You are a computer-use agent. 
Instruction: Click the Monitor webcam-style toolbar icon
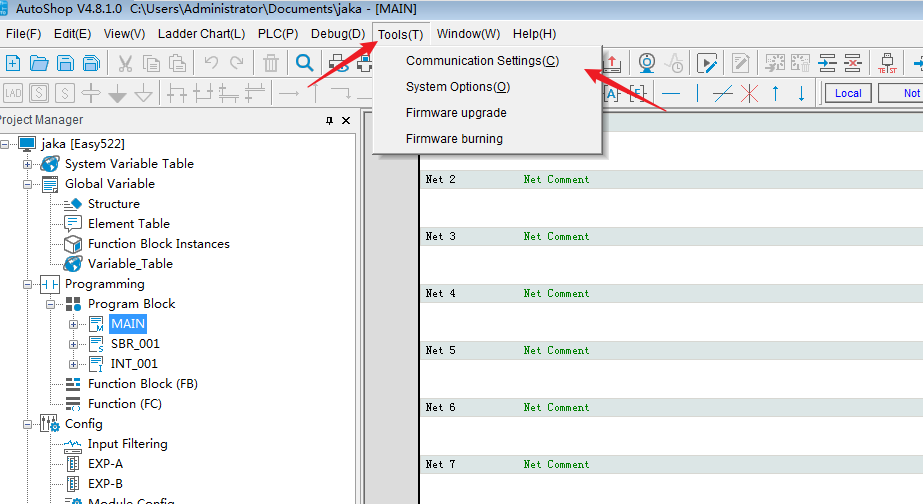click(647, 63)
